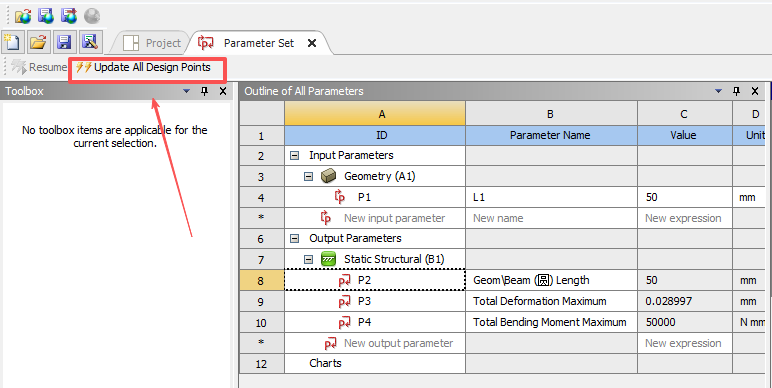This screenshot has height=388, width=772.
Task: Click the Open project folder icon
Action: pyautogui.click(x=38, y=42)
